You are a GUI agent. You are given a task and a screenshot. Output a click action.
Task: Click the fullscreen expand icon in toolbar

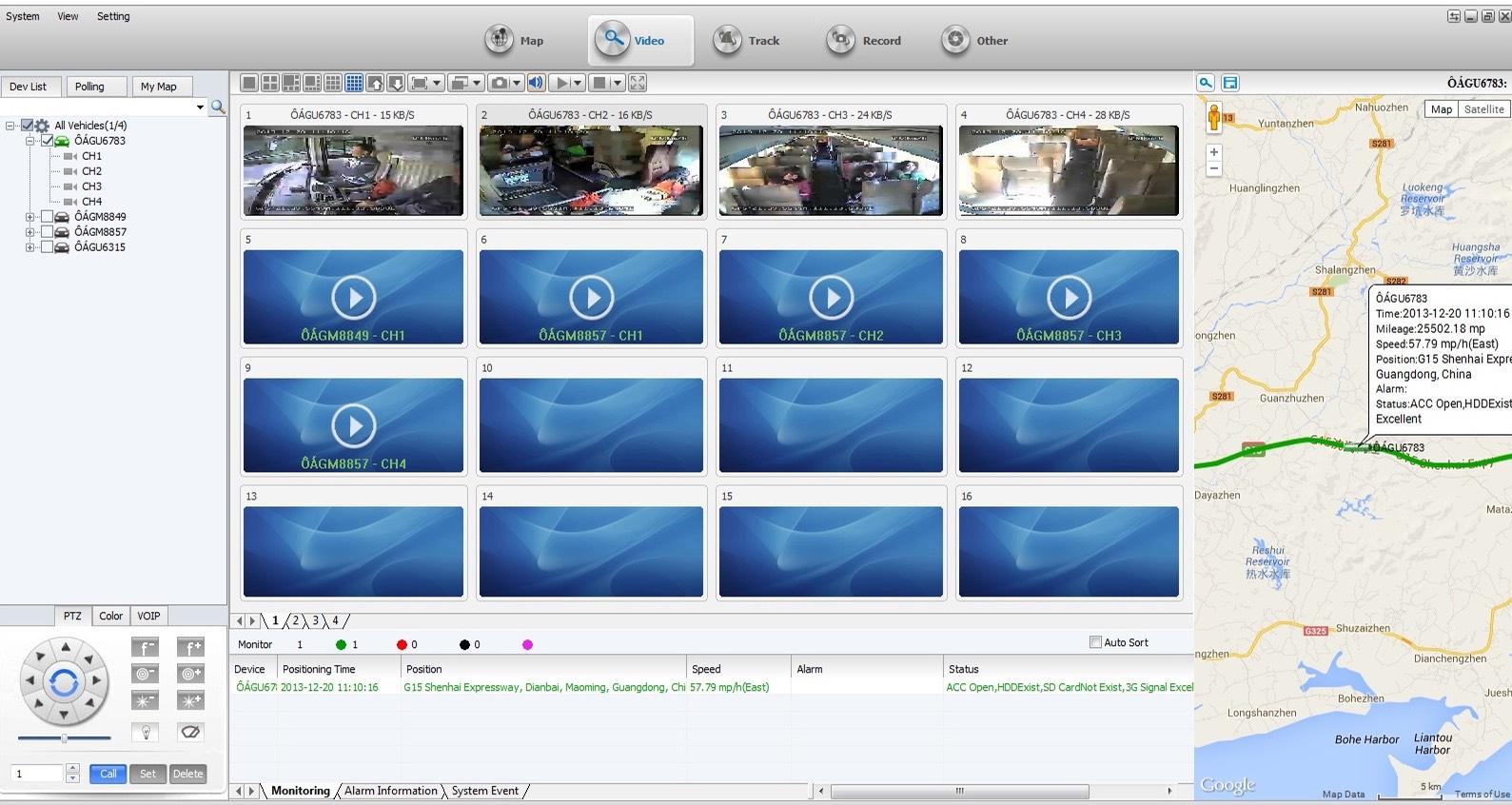tap(638, 83)
